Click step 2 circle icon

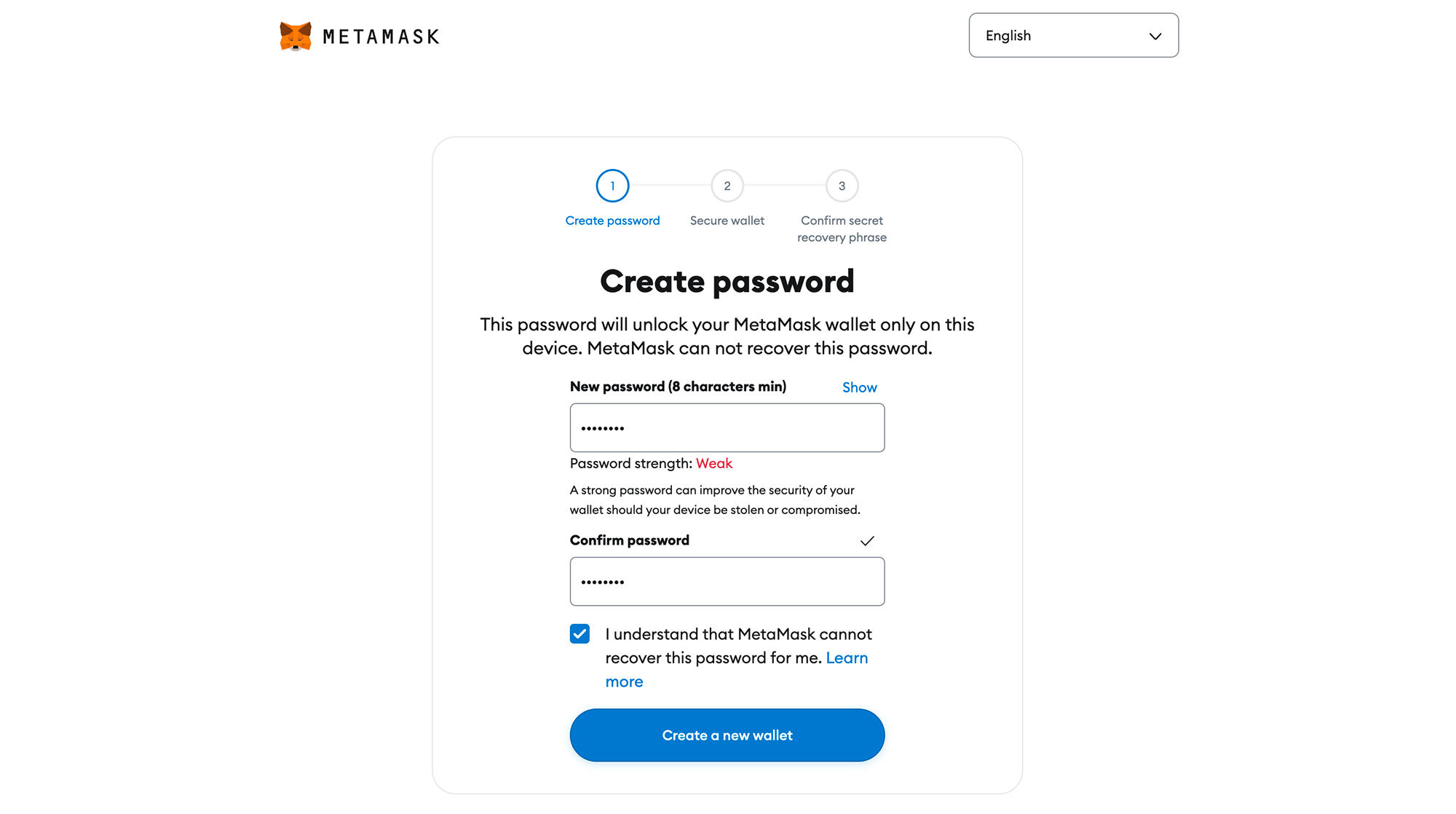coord(727,186)
